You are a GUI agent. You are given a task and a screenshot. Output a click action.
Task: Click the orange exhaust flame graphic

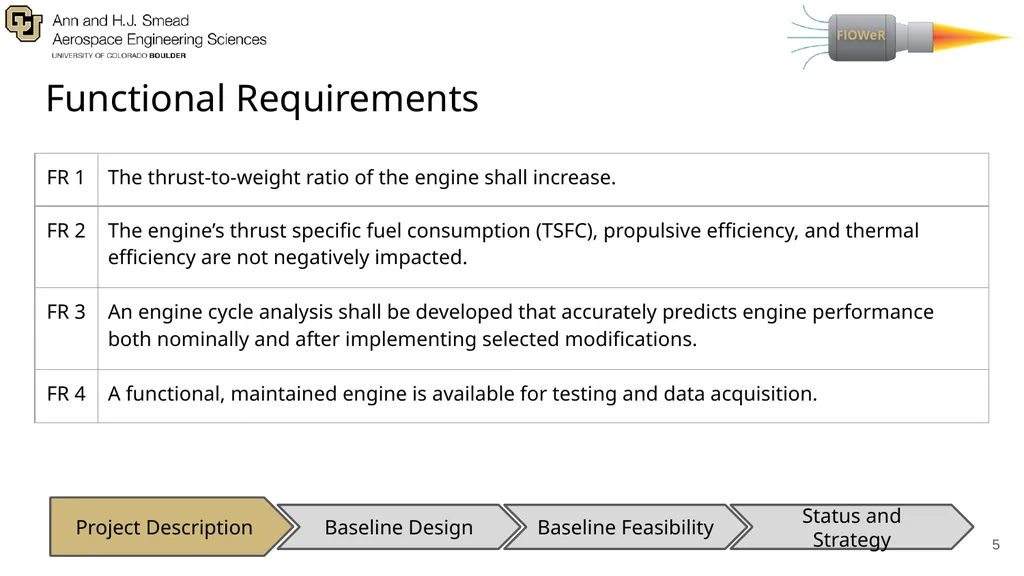(972, 37)
